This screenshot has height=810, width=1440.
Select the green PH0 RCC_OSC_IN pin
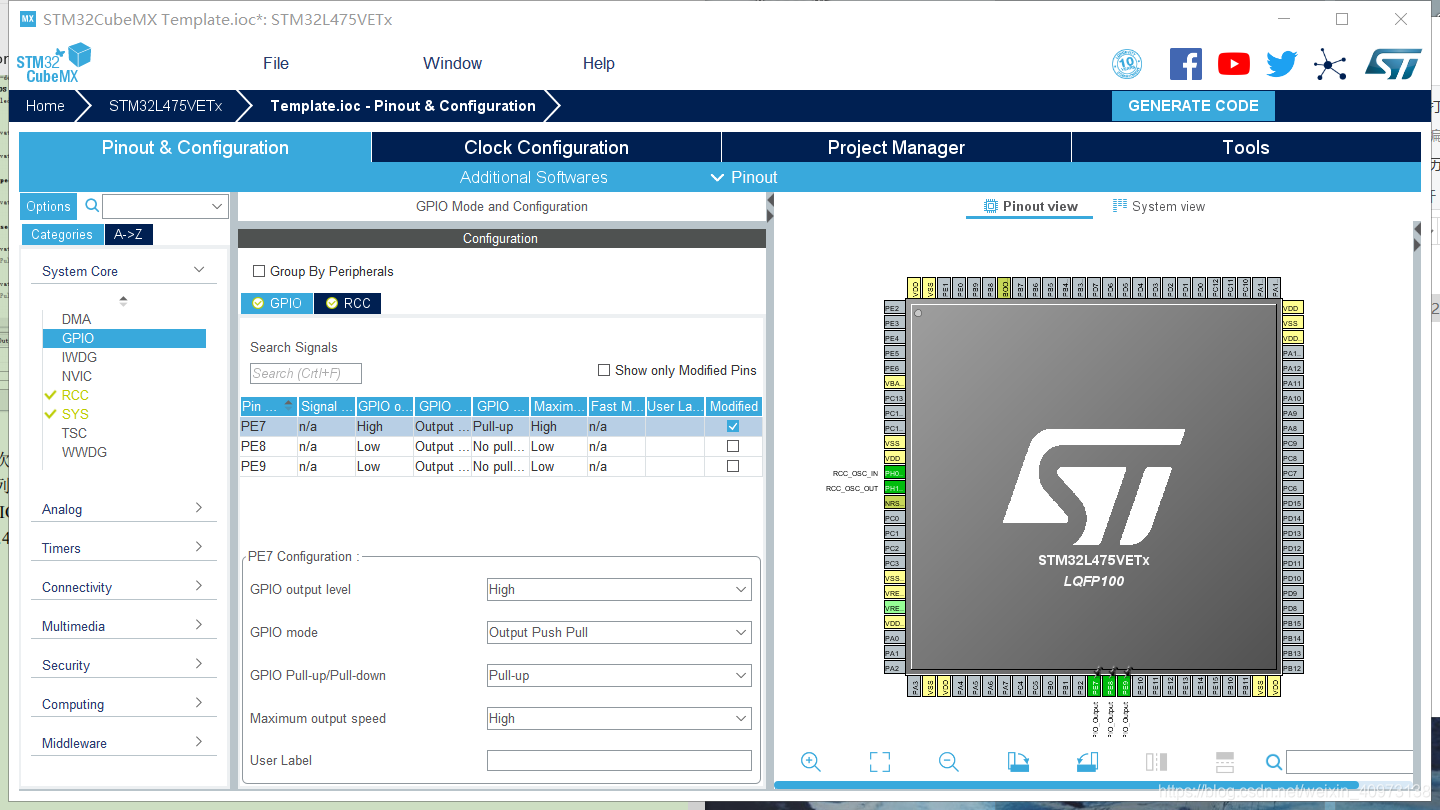(893, 473)
